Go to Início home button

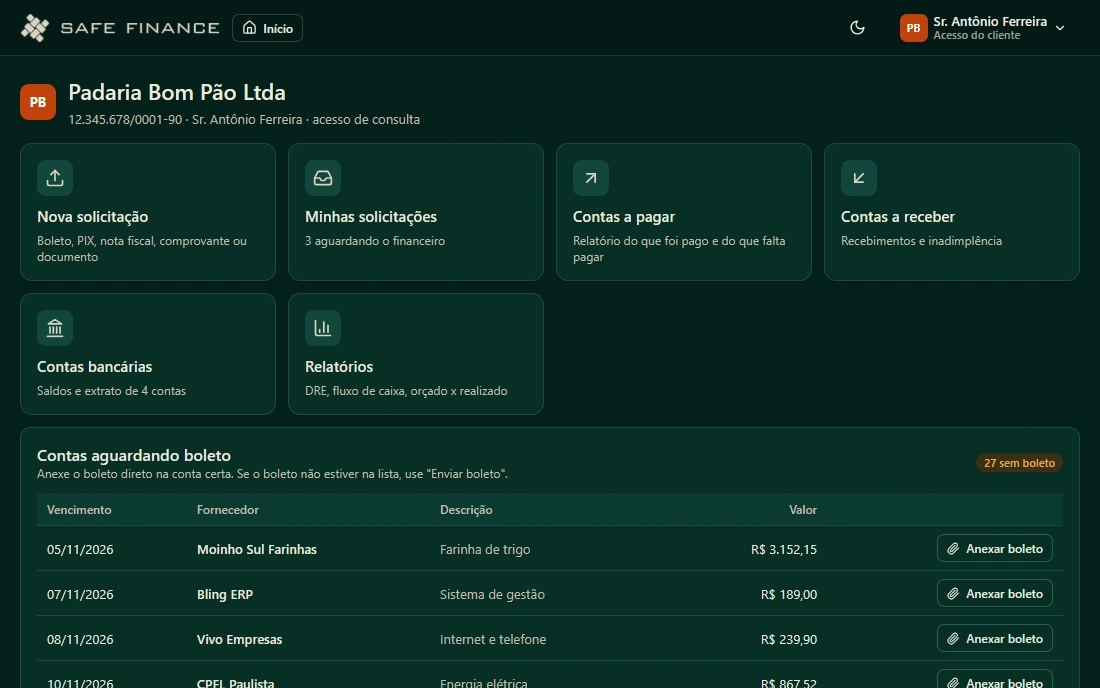[x=267, y=28]
